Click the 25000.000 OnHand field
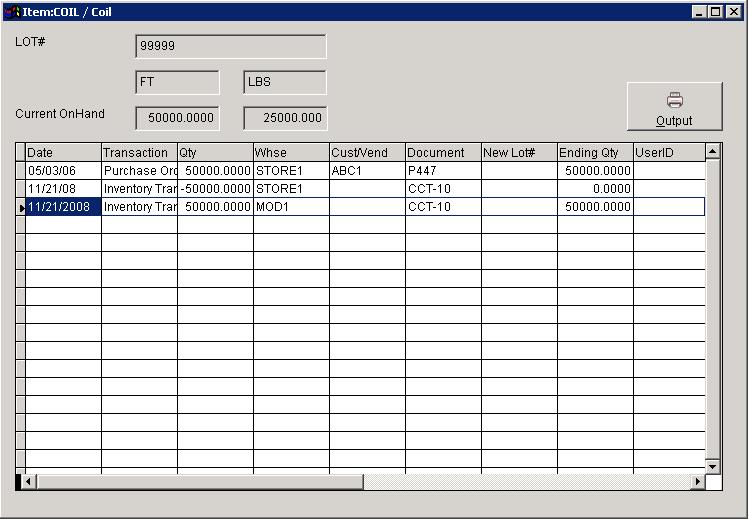The image size is (748, 519). tap(284, 118)
